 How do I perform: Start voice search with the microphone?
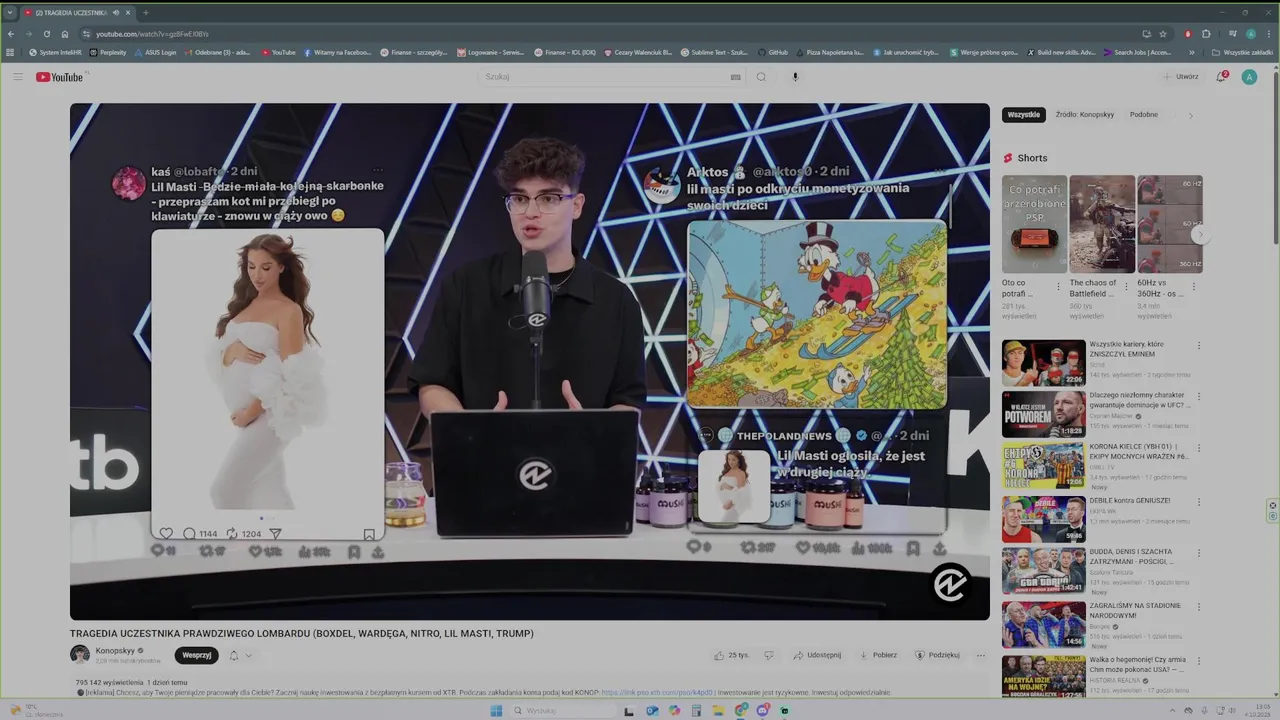[x=795, y=77]
